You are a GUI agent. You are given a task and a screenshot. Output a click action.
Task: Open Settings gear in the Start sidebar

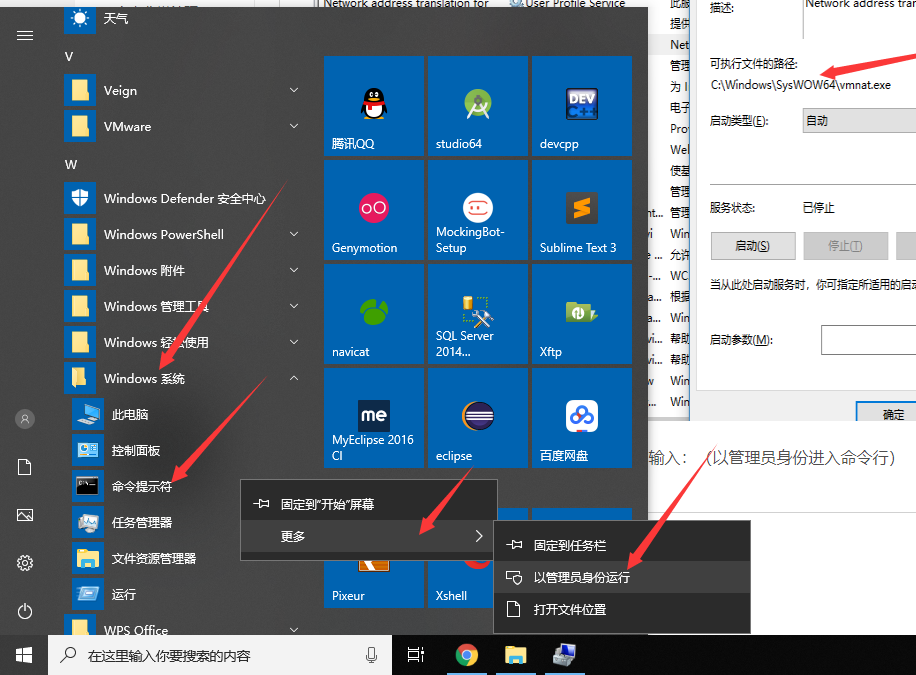[25, 563]
